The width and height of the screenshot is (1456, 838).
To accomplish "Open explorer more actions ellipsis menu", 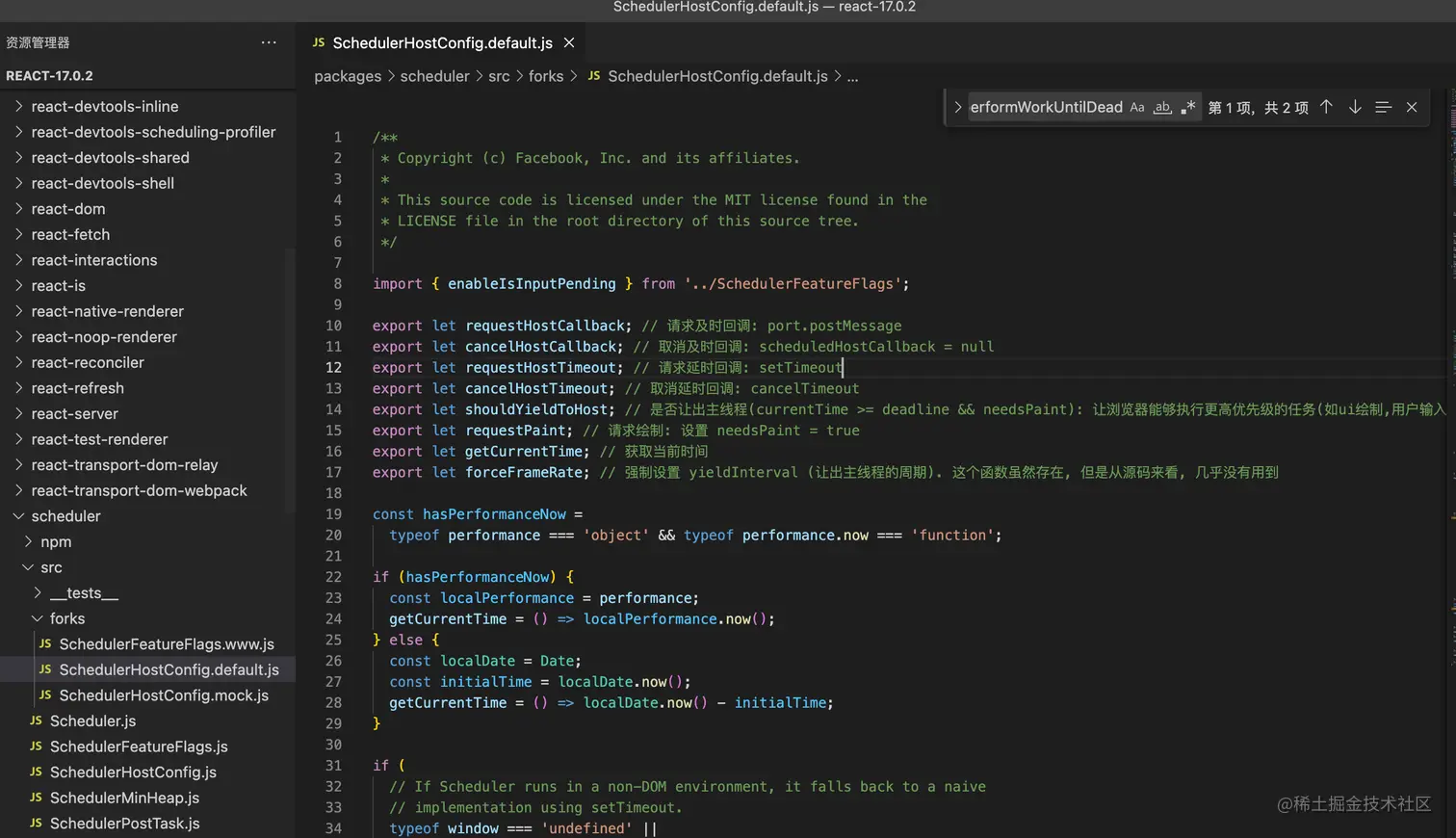I will pos(269,42).
